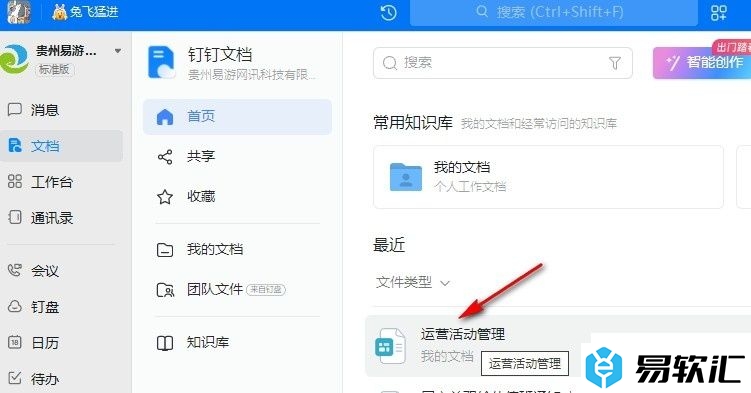Open 通讯录 in the left sidebar
Screen dimensions: 751x393
click(x=61, y=218)
